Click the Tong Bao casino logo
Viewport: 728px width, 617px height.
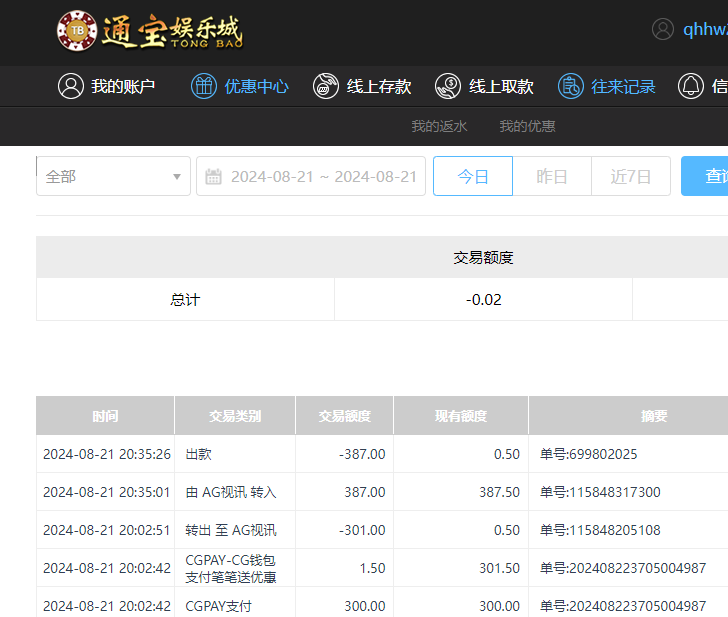point(150,31)
